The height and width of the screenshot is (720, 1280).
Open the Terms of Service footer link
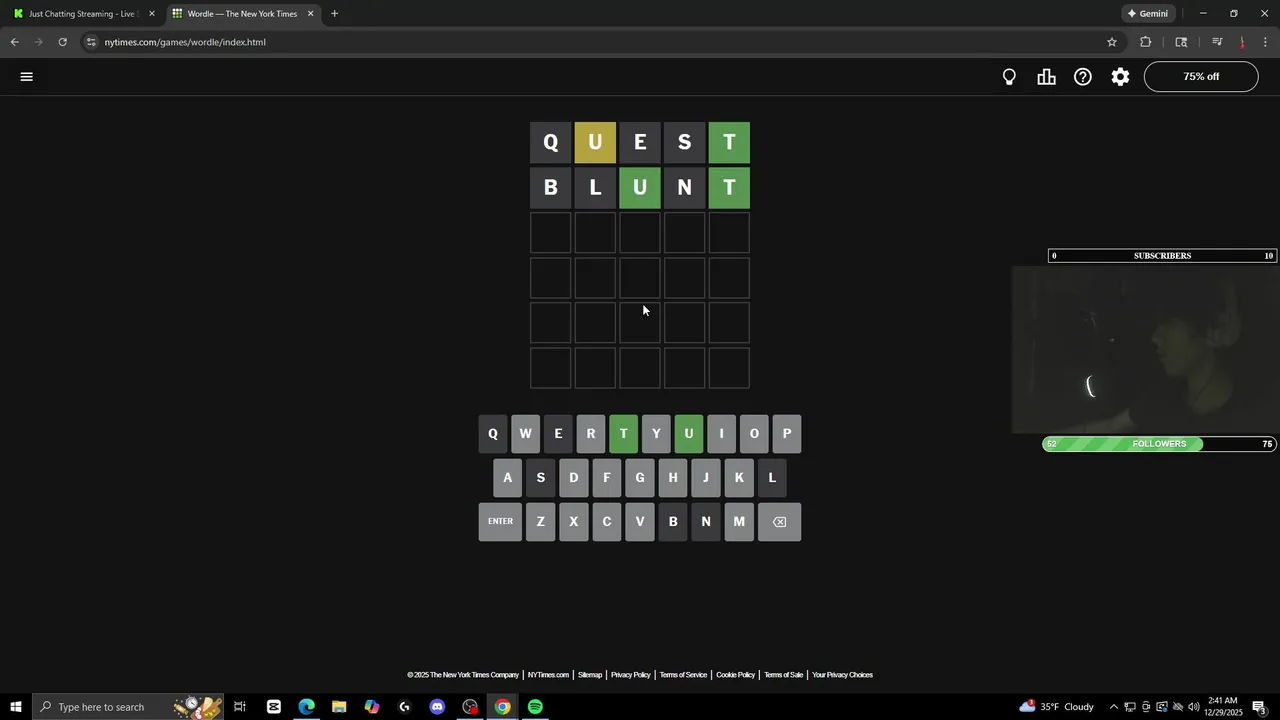pyautogui.click(x=683, y=675)
